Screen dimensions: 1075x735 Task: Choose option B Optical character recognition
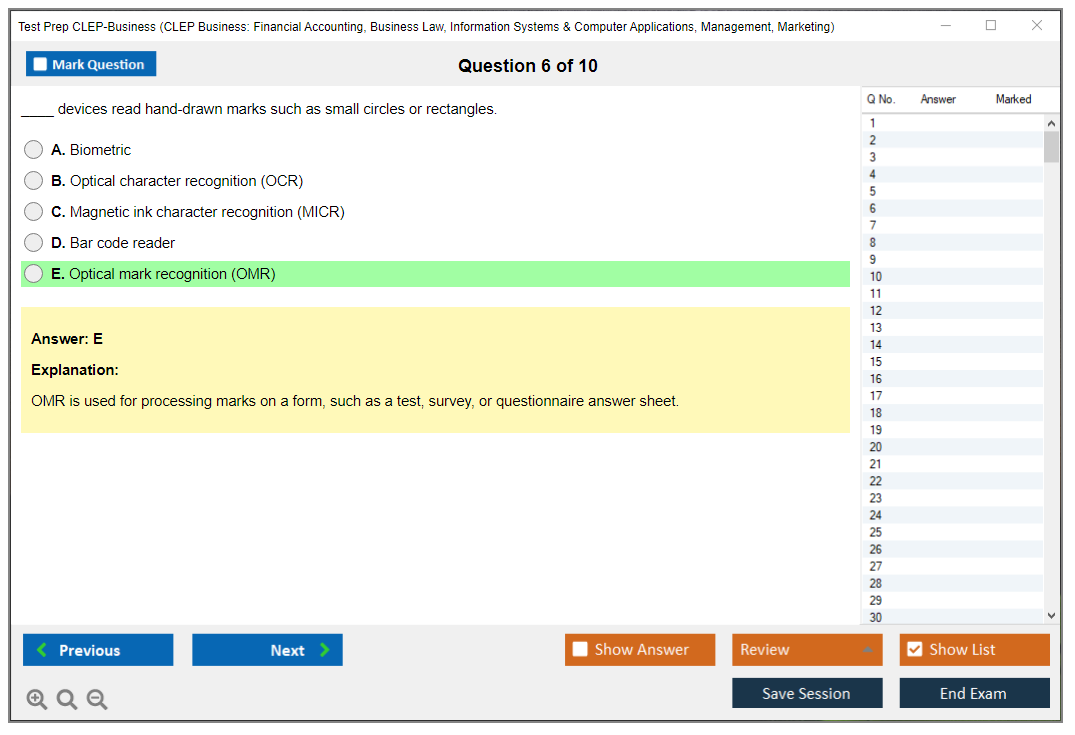pyautogui.click(x=34, y=181)
